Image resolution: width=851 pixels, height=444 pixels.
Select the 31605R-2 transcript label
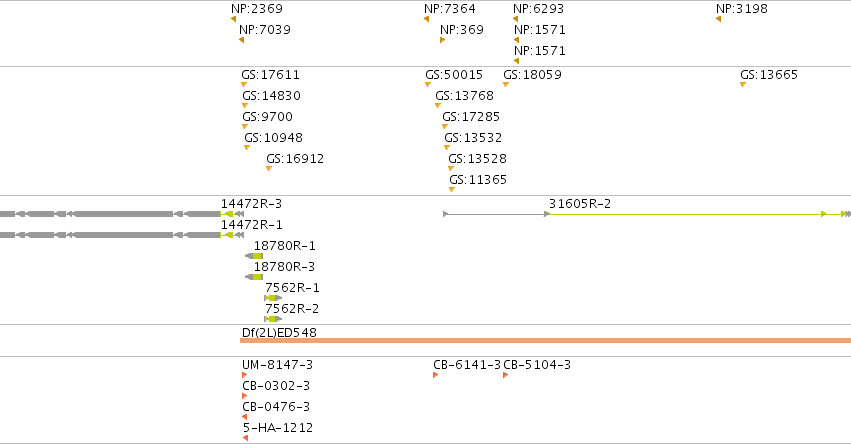coord(580,204)
